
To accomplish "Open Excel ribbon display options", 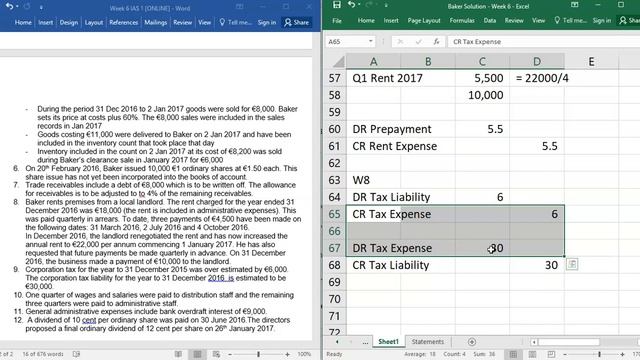I will click(575, 5).
